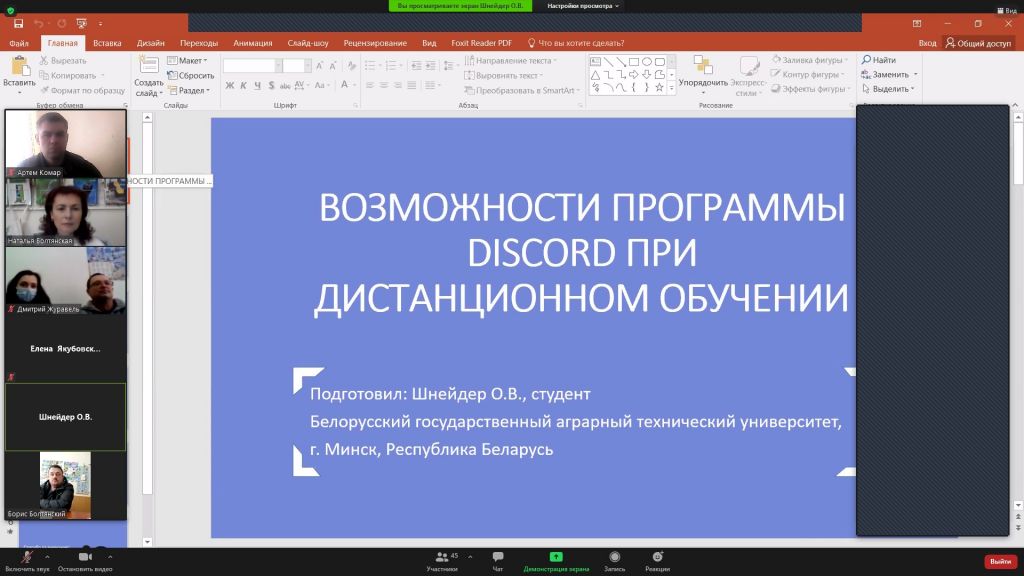Click the Arrange (Упорядочить) icon
Image resolution: width=1024 pixels, height=576 pixels.
(x=702, y=66)
